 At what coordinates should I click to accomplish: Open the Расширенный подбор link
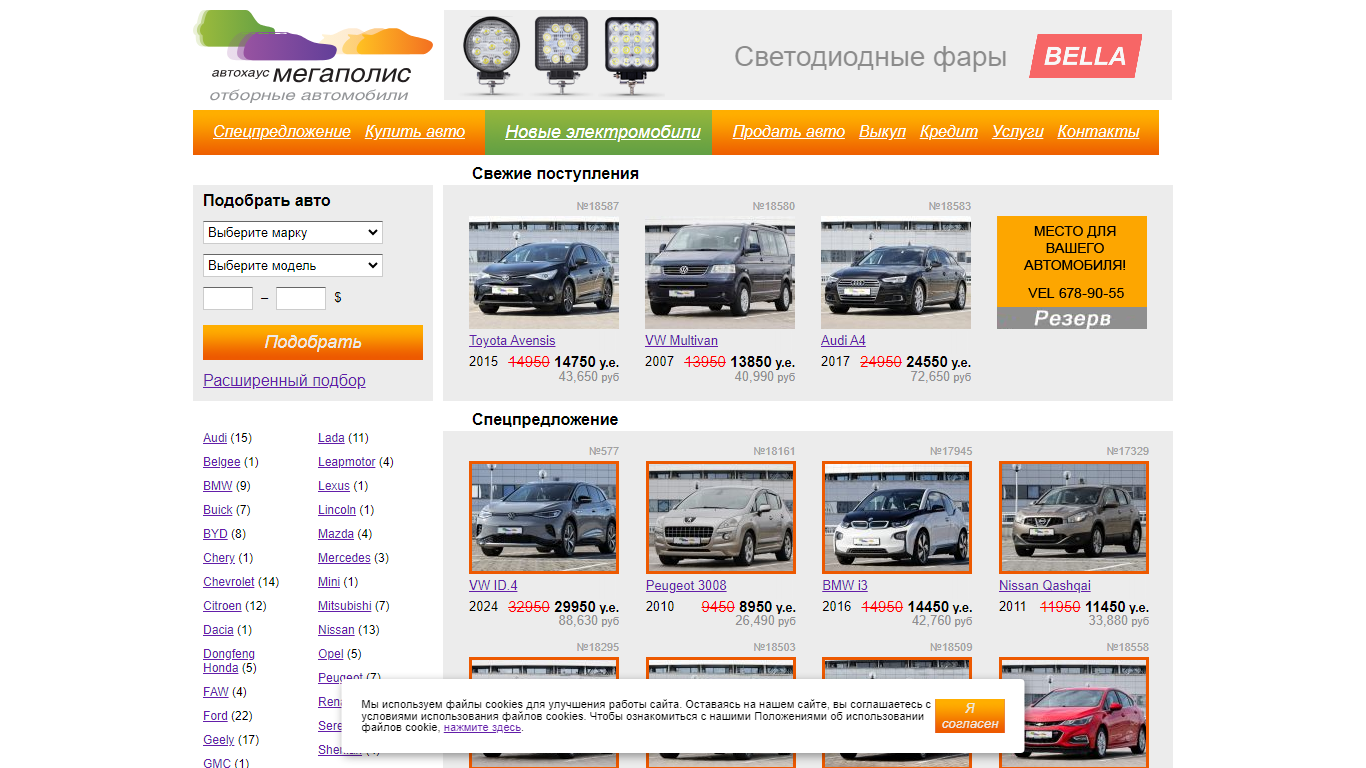pos(284,380)
